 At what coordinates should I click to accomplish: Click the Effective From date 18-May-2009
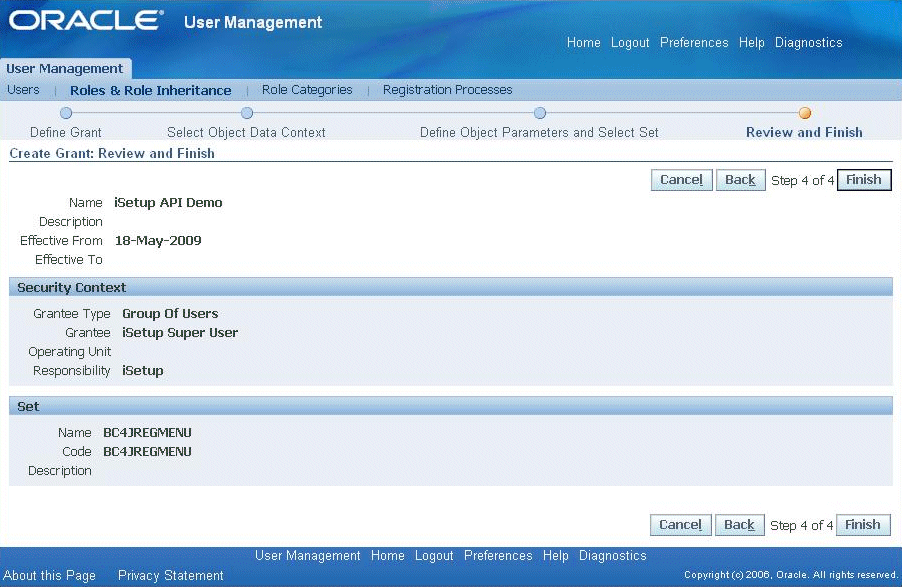(x=158, y=241)
